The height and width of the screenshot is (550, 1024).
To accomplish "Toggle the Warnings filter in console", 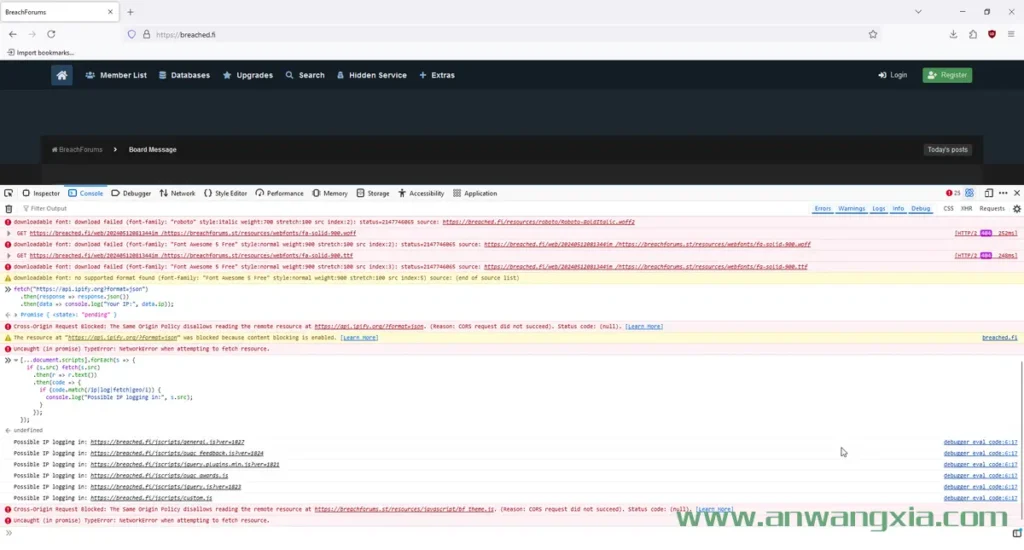I will coord(851,209).
